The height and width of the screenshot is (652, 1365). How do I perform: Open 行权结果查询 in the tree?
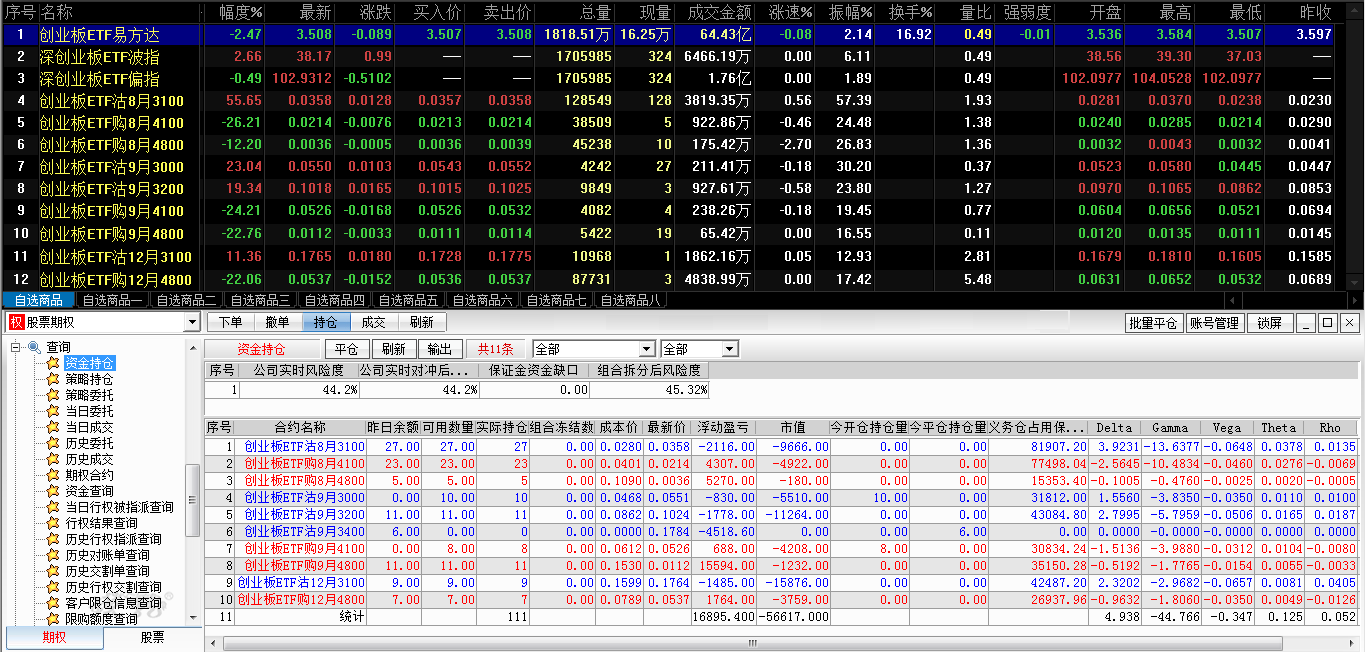[101, 523]
